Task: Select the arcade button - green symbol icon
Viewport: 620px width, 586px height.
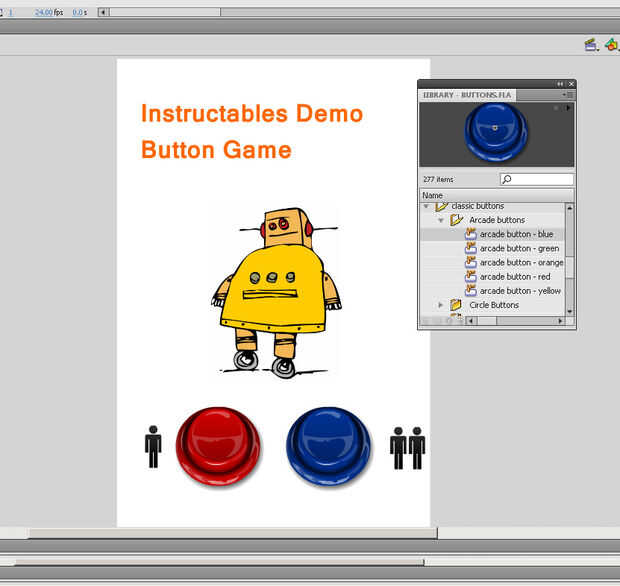Action: click(x=471, y=248)
